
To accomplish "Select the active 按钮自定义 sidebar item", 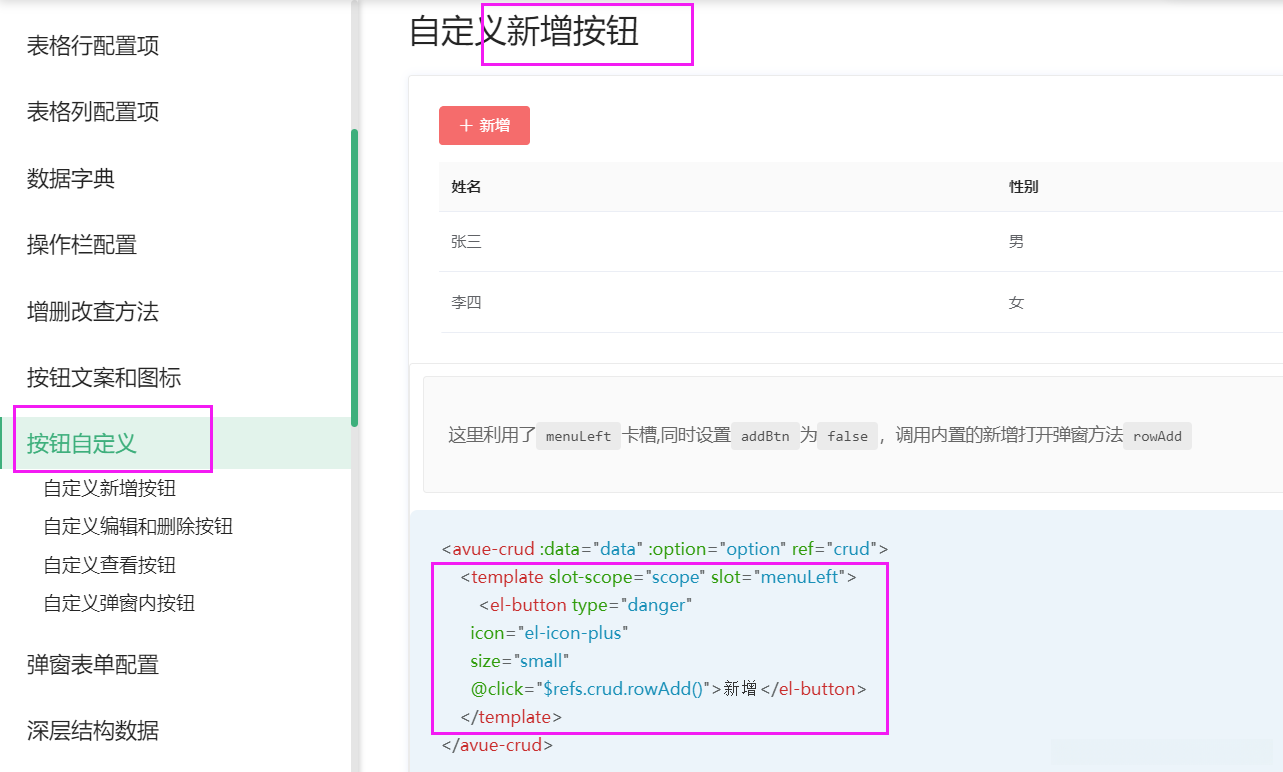I will (x=82, y=444).
